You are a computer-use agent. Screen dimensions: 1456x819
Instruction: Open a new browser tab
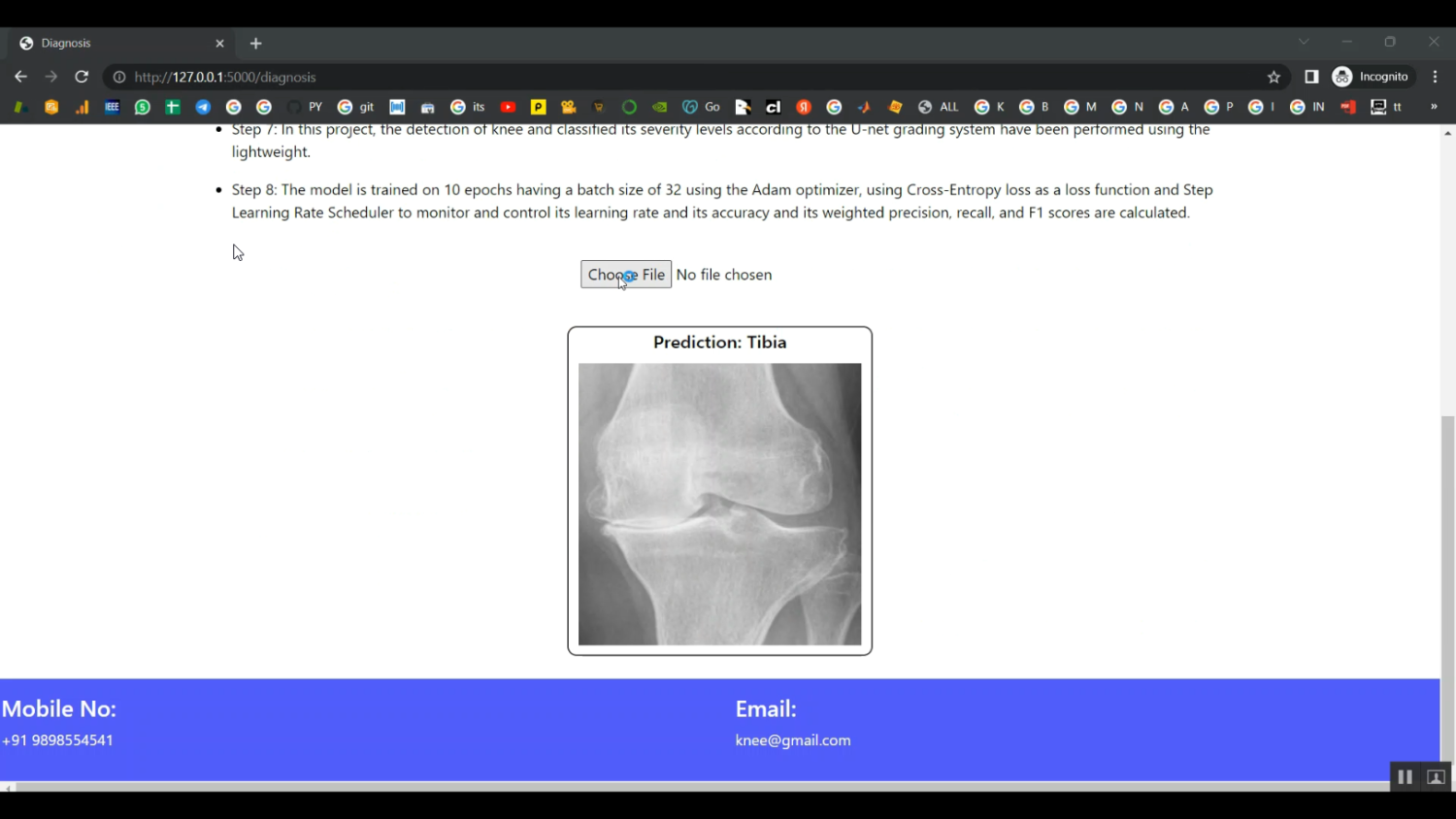tap(256, 44)
